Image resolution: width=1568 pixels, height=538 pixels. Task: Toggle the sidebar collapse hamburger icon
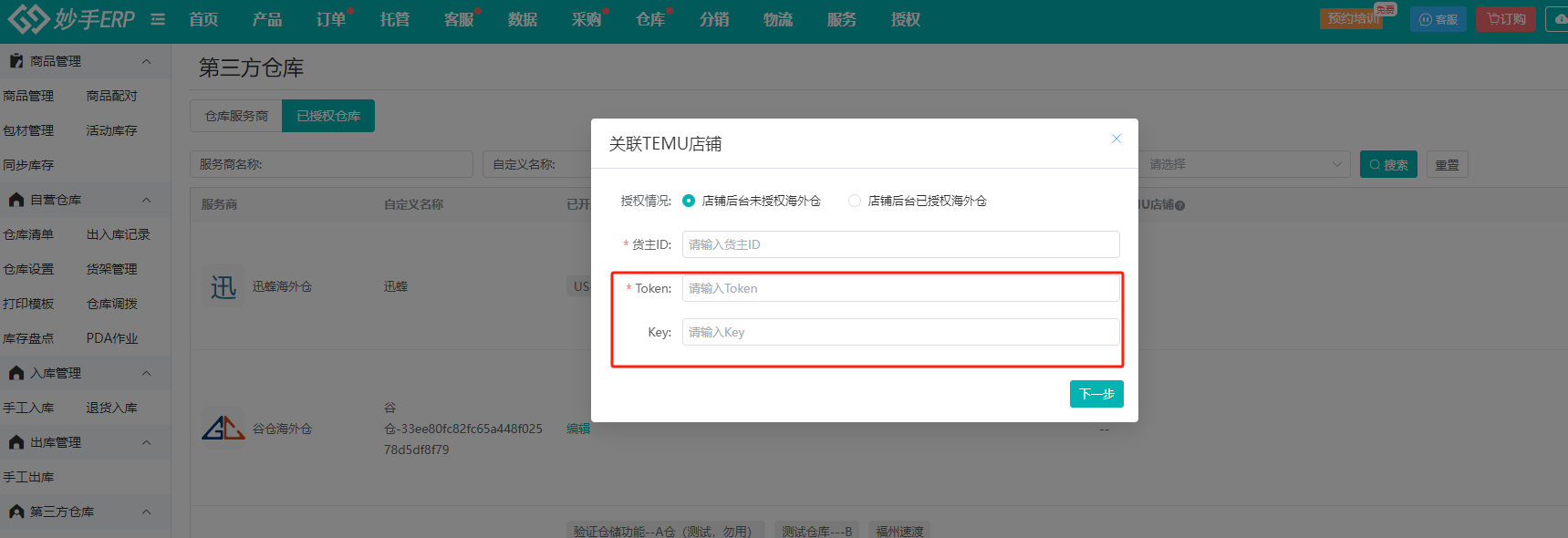(158, 19)
